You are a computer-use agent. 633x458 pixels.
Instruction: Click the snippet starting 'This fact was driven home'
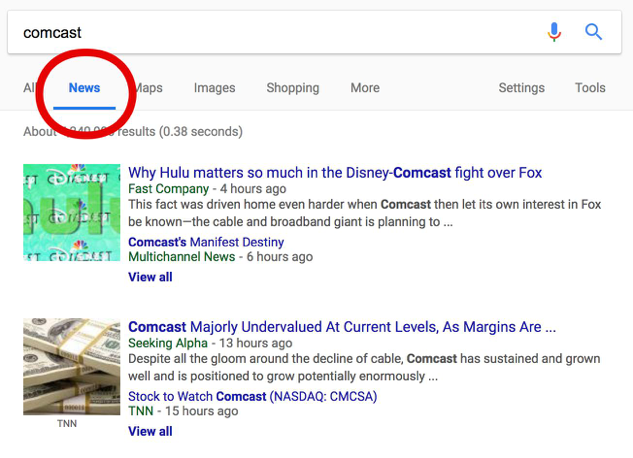pyautogui.click(x=365, y=213)
